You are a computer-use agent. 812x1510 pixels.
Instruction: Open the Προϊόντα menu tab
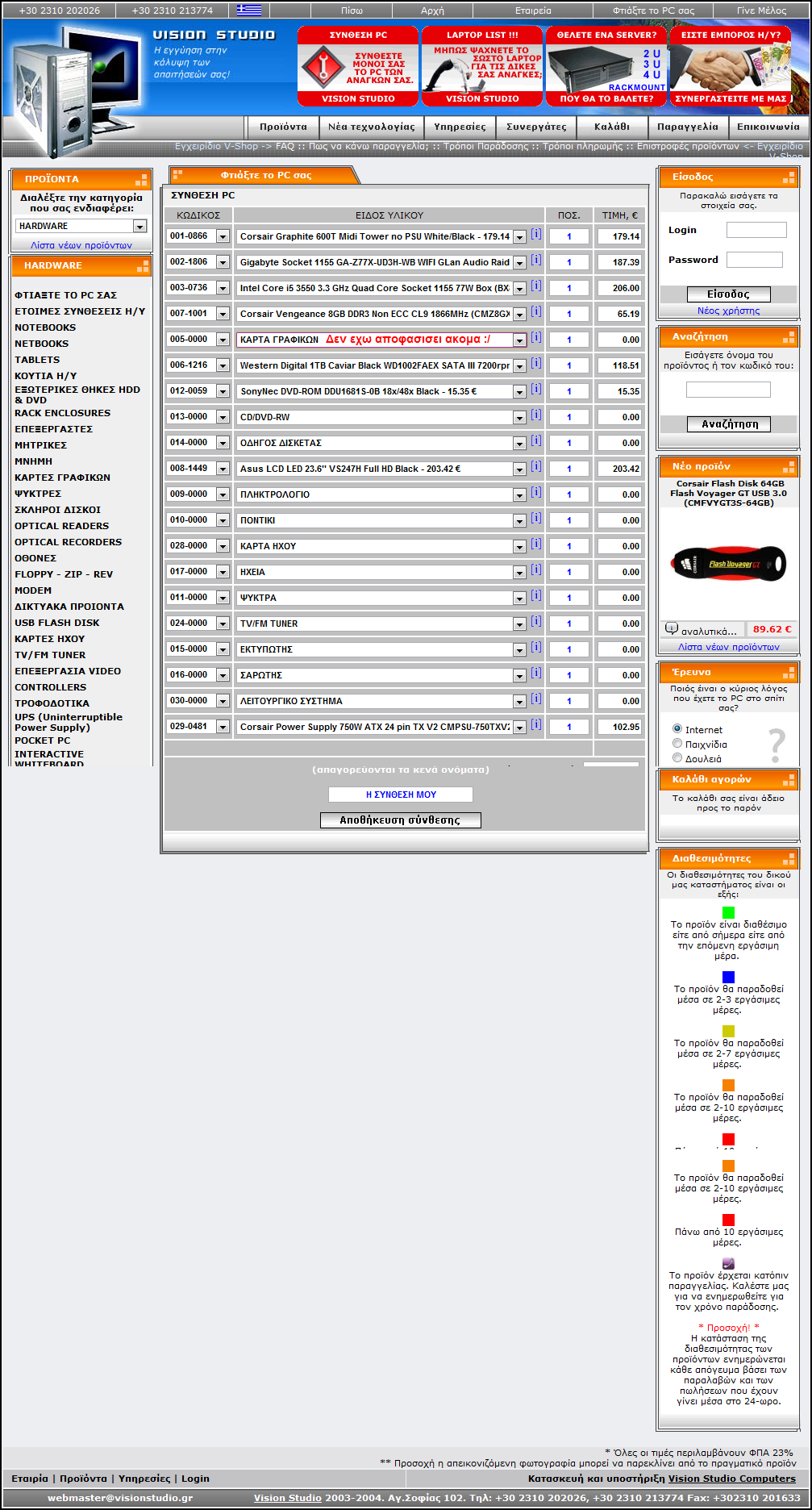(283, 127)
